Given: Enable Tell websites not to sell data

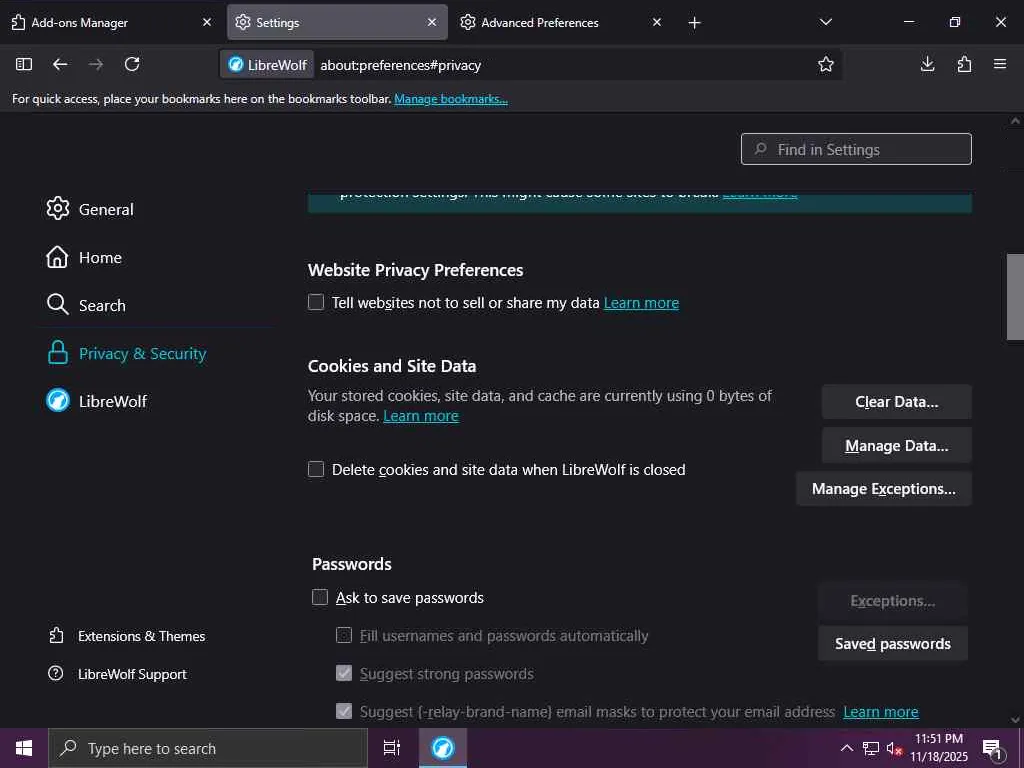Looking at the screenshot, I should point(316,302).
